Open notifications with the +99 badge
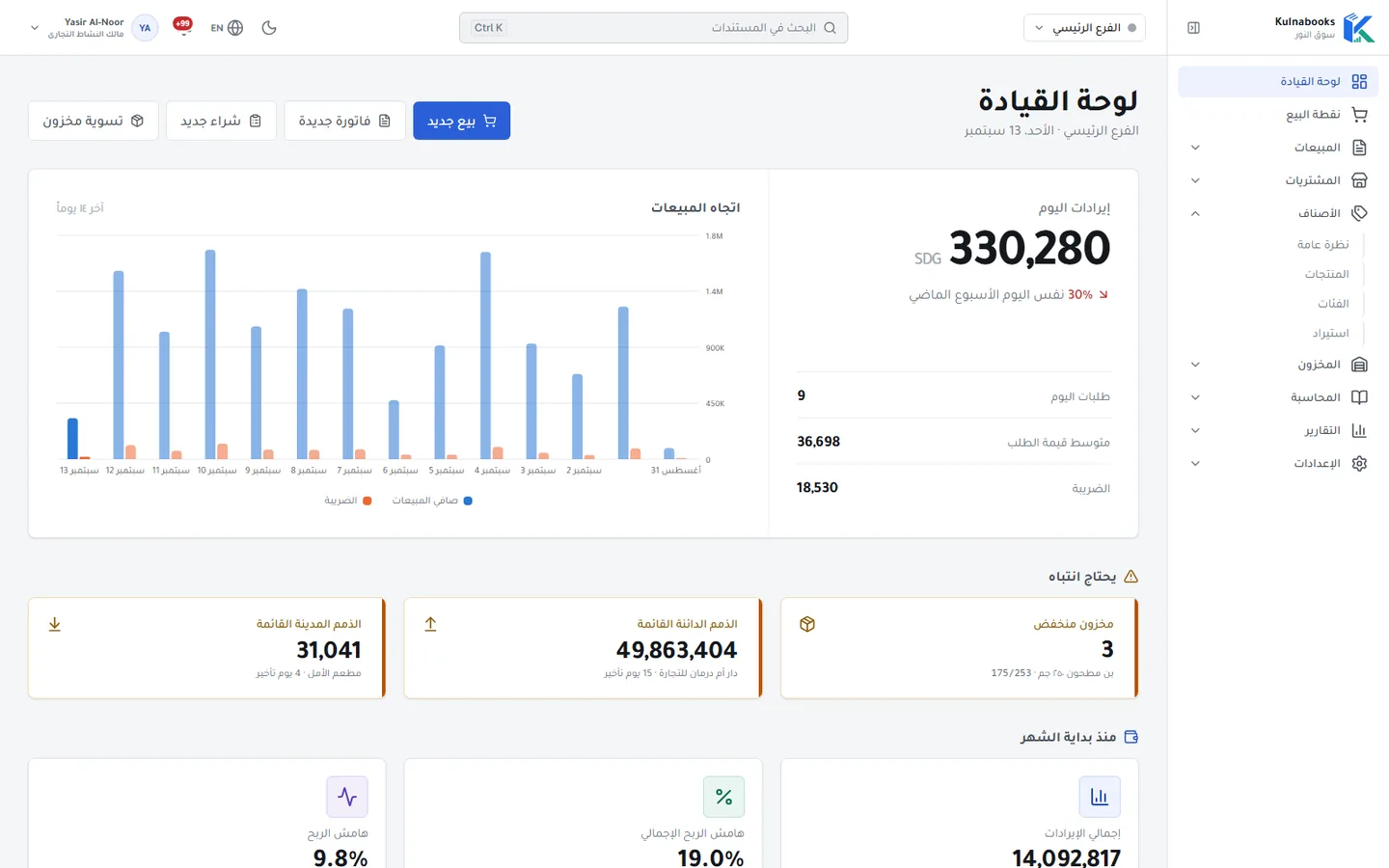 point(182,26)
